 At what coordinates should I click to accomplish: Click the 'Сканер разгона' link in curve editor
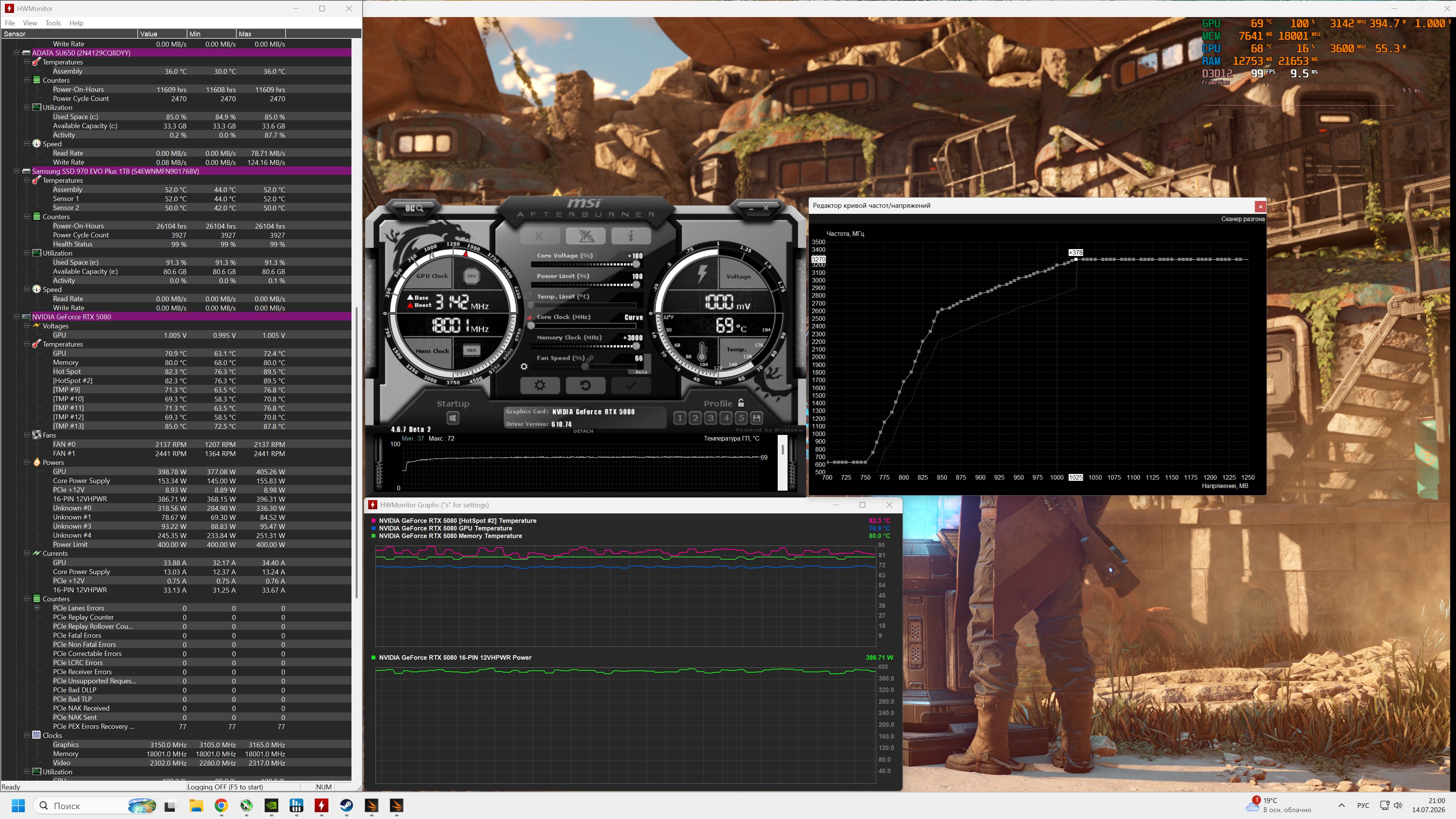point(1243,219)
